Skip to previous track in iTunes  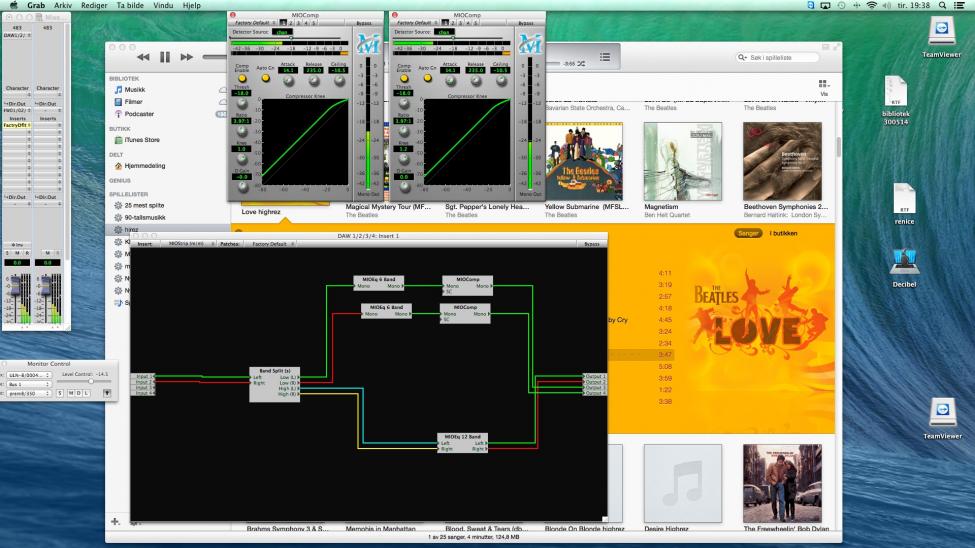coord(143,57)
